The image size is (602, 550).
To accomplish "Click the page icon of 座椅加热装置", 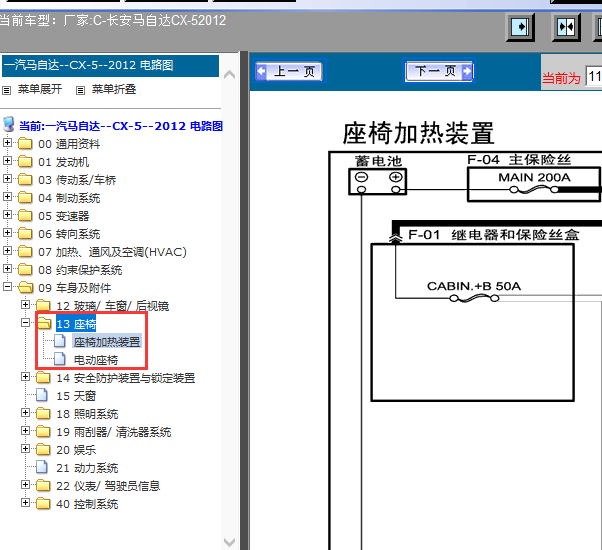I will pyautogui.click(x=60, y=341).
